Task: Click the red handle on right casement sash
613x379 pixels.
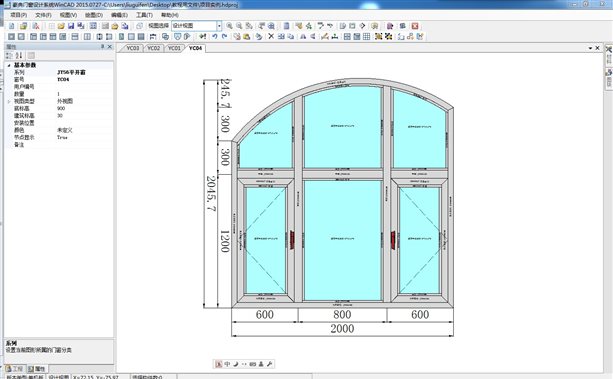Action: [393, 239]
